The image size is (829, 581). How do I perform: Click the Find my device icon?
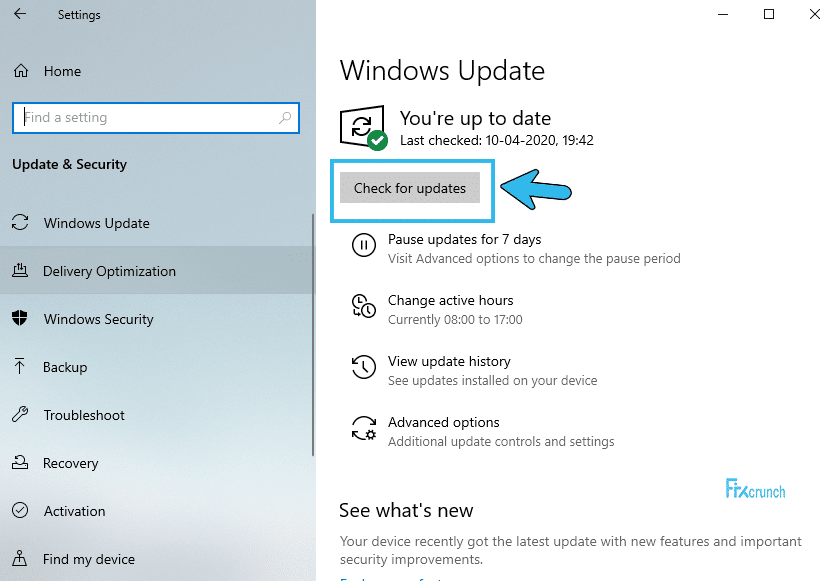click(20, 558)
